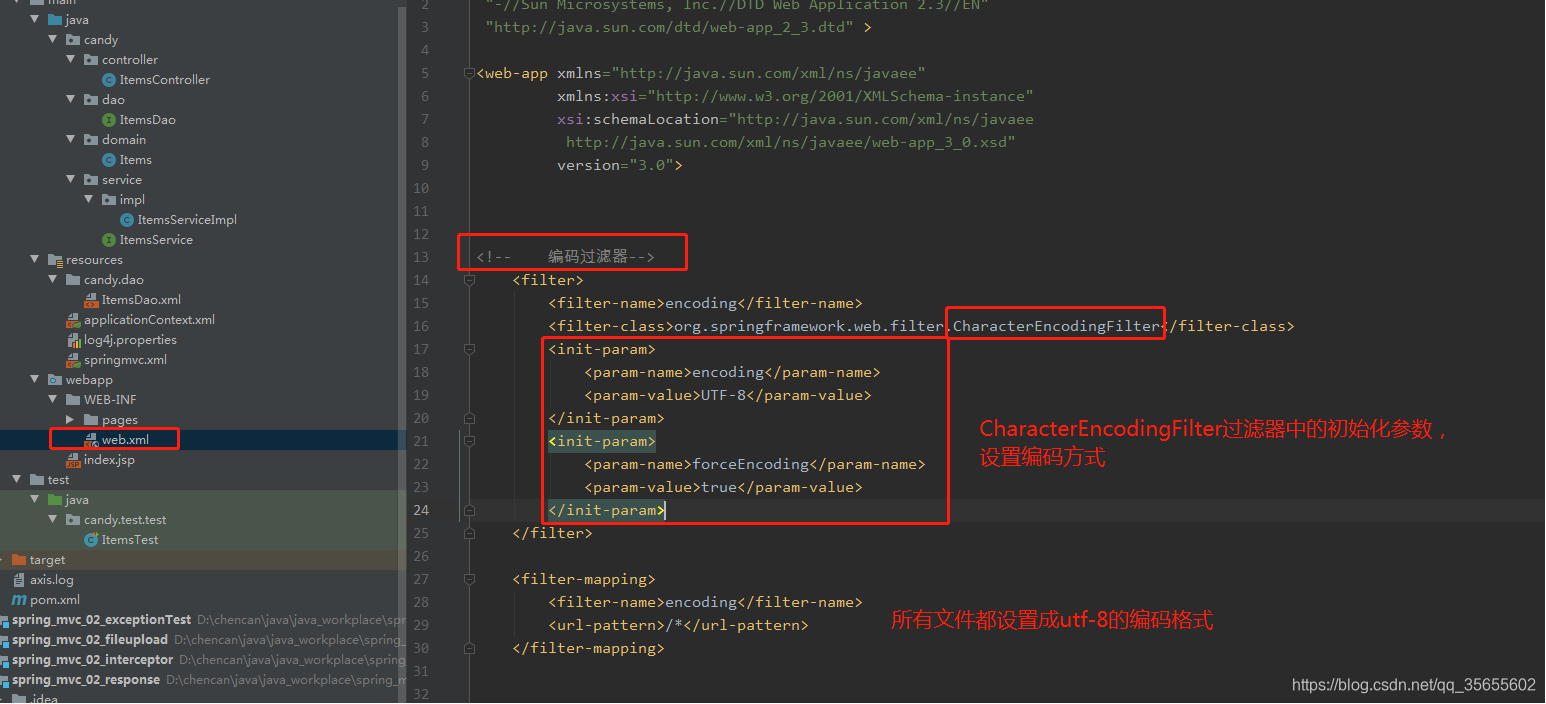The height and width of the screenshot is (704, 1546).
Task: Select the spring_mvc_02_exceptionTest module
Action: 101,620
